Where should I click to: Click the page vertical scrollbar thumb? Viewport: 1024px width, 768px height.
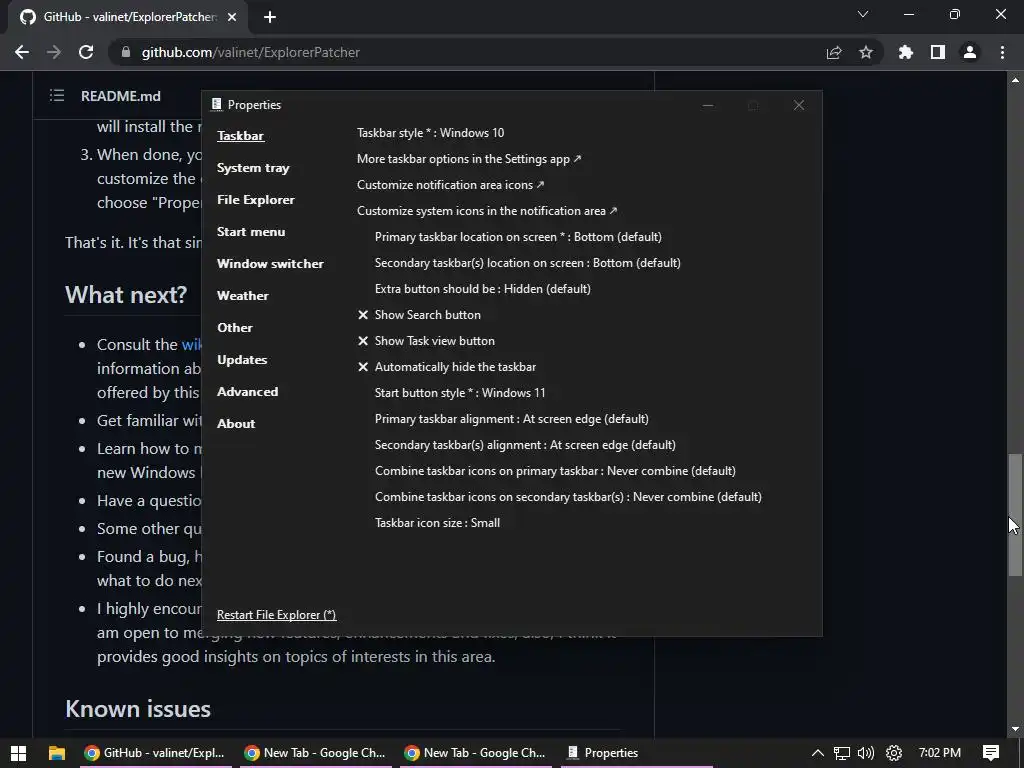click(x=1015, y=515)
